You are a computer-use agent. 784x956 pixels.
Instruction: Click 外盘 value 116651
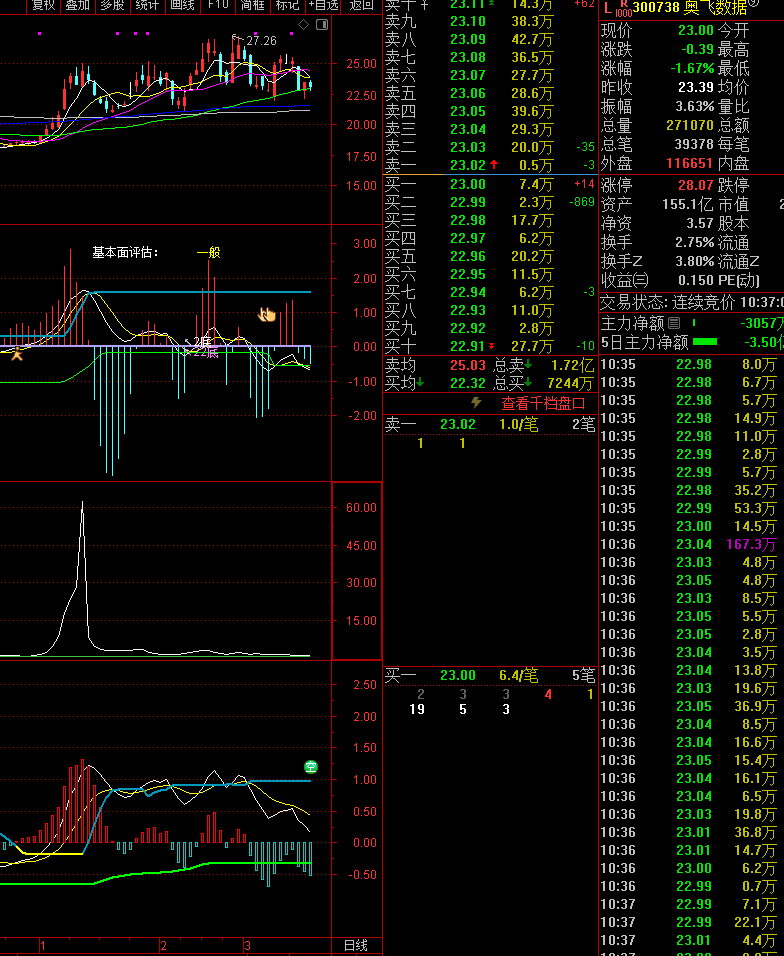click(690, 163)
